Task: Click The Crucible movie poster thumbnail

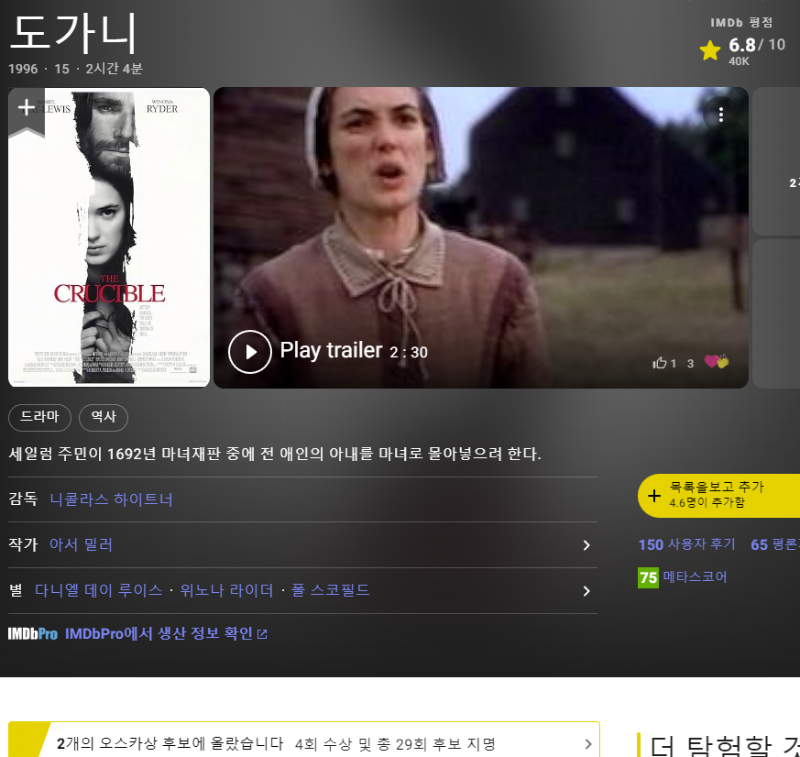Action: click(x=109, y=250)
